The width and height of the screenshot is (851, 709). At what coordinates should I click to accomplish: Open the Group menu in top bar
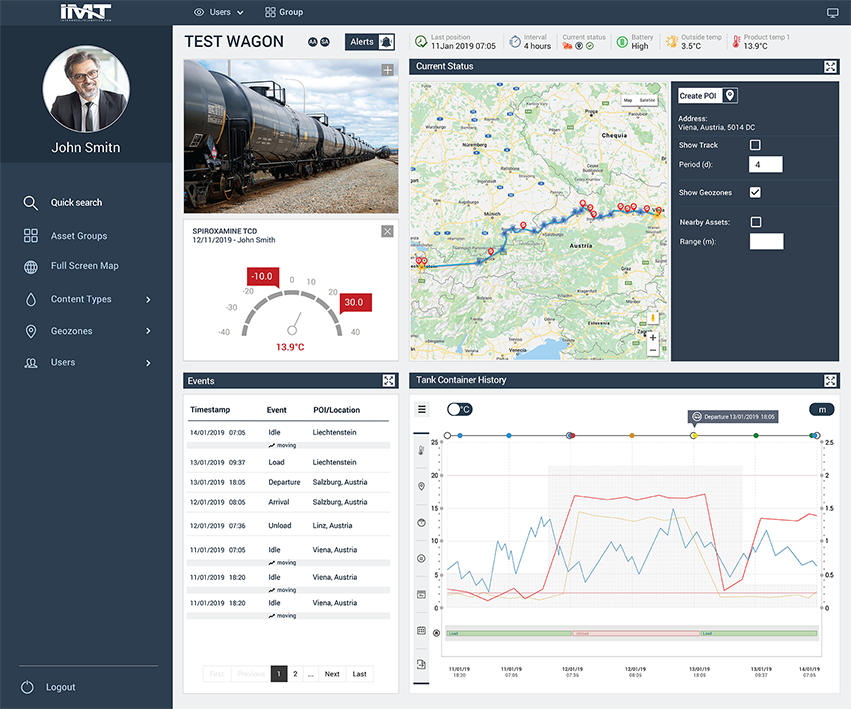[x=284, y=12]
